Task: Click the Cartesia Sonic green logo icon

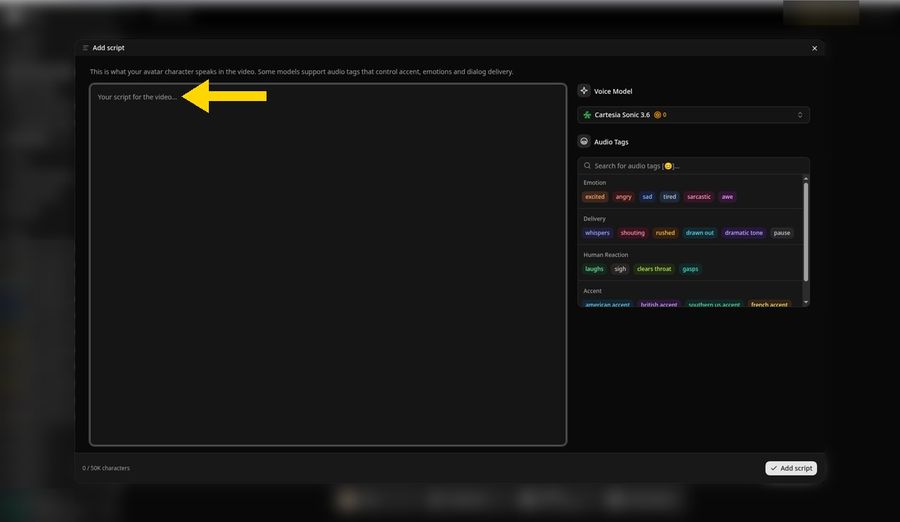Action: [x=587, y=115]
